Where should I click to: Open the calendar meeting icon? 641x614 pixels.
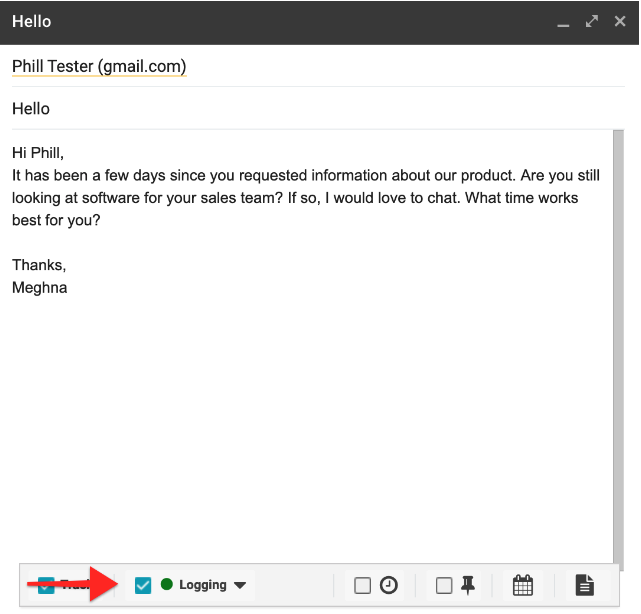522,585
